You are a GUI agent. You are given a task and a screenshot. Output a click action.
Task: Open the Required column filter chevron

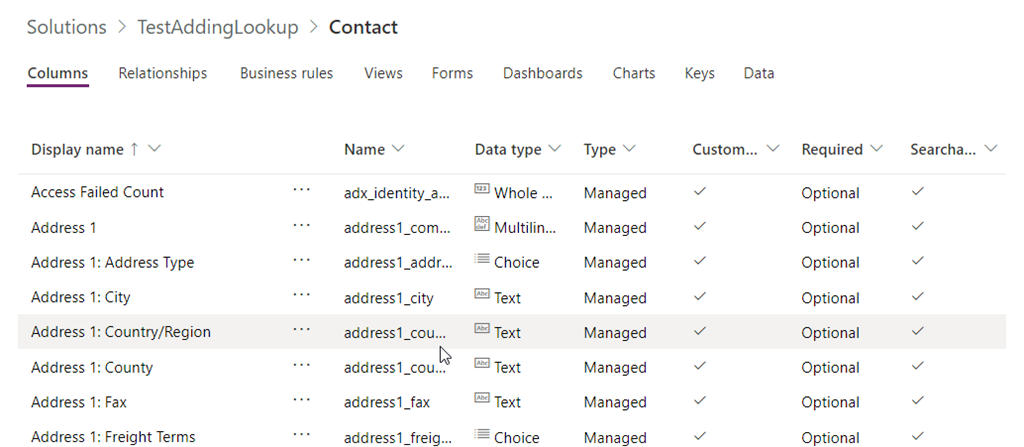tap(876, 149)
